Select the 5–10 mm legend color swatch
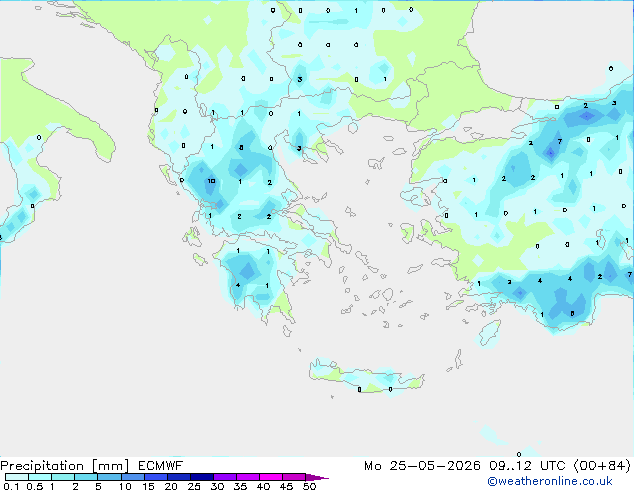Viewport: 634px width, 490px height. pyautogui.click(x=109, y=477)
